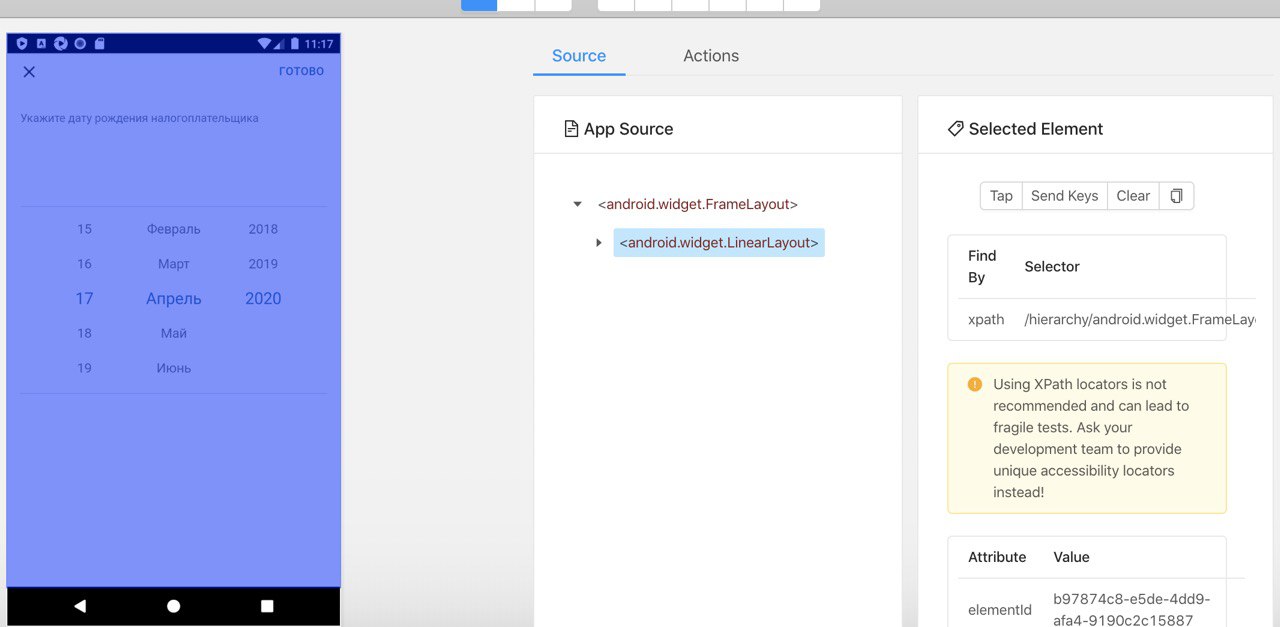Click the orange warning icon in XPath notice
Image resolution: width=1280 pixels, height=627 pixels.
tap(975, 385)
